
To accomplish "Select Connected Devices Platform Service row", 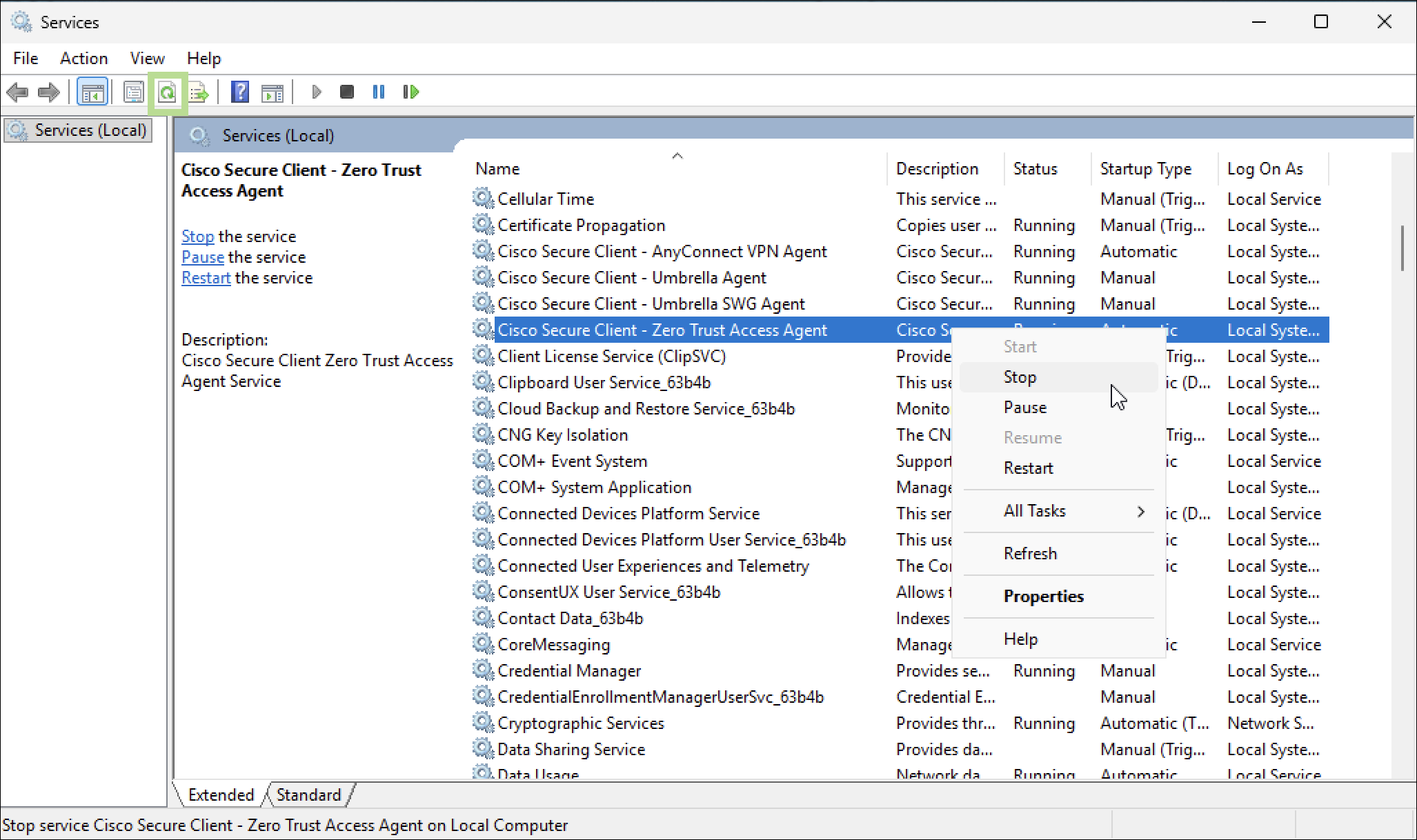I will [x=628, y=514].
